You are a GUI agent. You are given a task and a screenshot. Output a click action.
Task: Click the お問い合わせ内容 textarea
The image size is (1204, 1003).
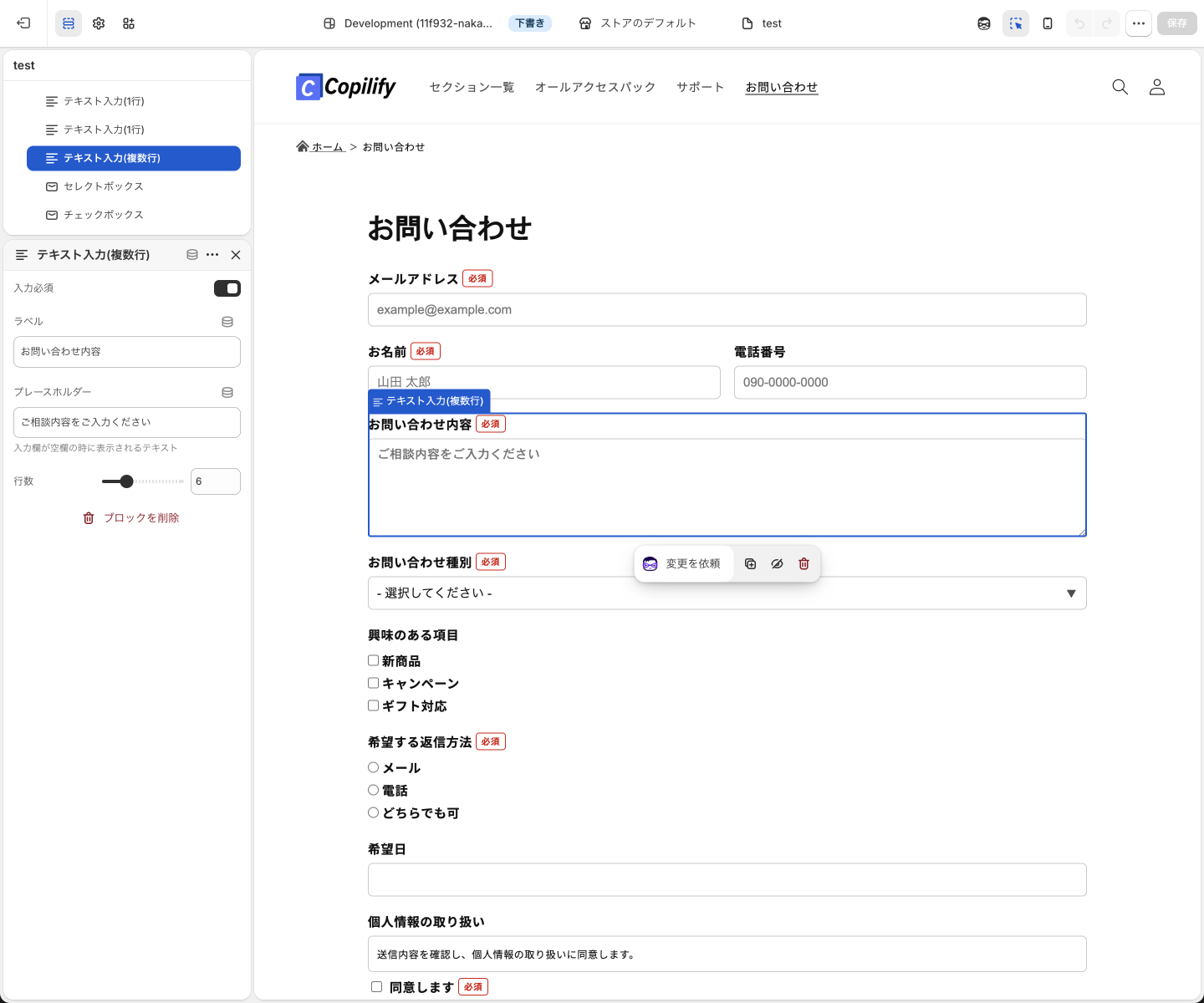[x=727, y=487]
